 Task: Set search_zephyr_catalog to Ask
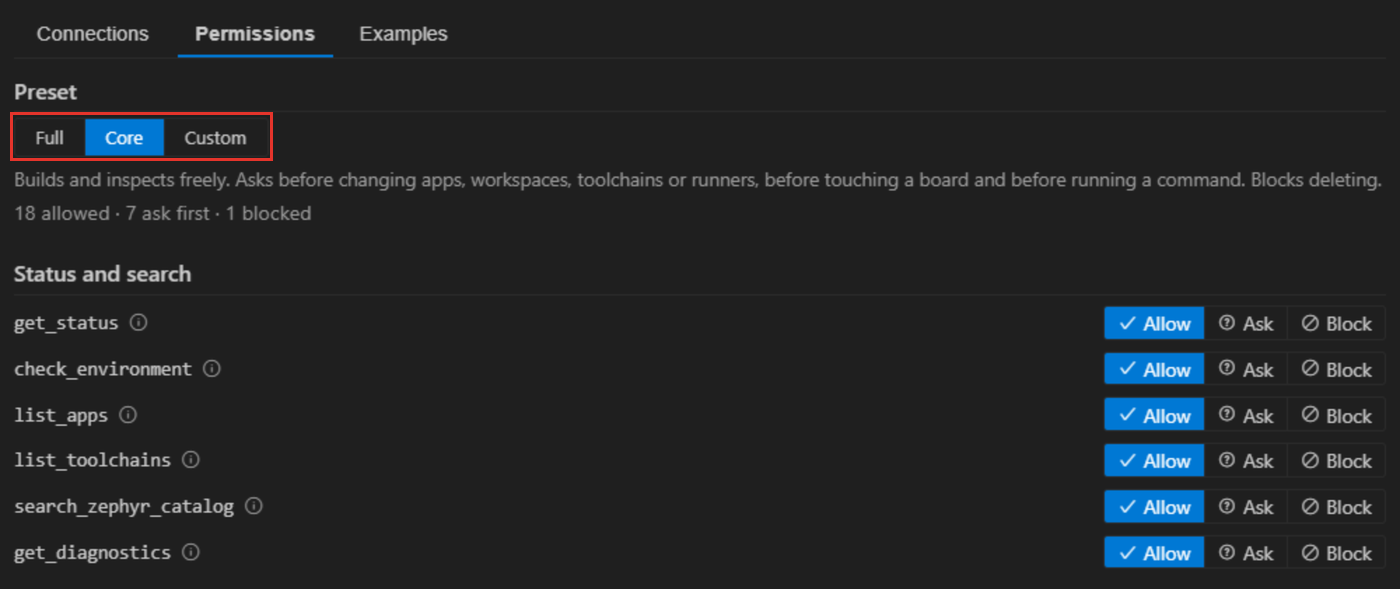click(1246, 506)
